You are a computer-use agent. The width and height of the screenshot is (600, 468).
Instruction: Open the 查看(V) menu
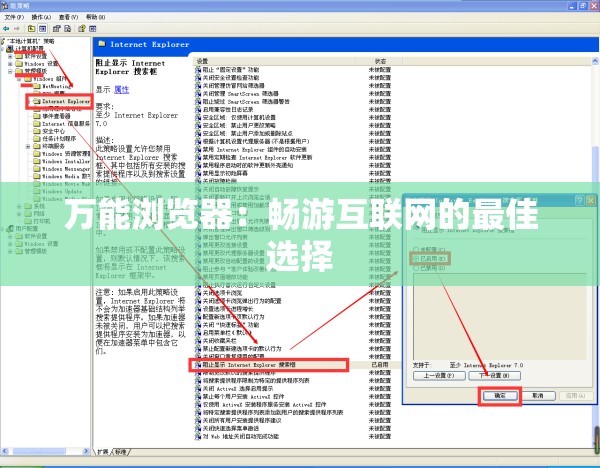pos(68,17)
